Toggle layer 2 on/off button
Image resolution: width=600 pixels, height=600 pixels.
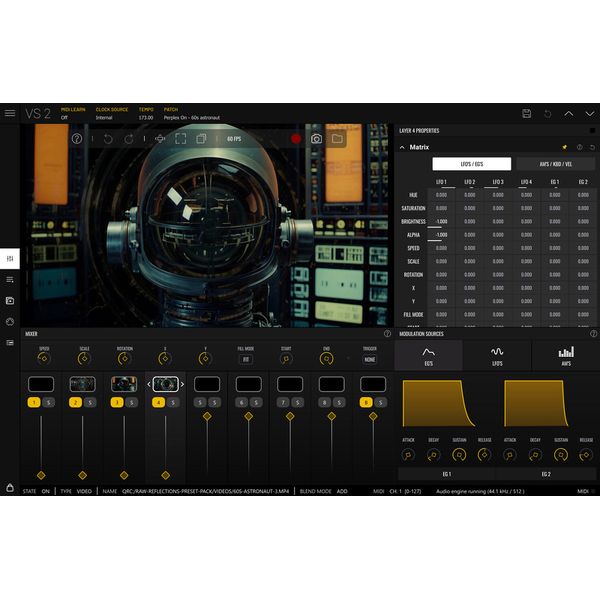(x=75, y=402)
